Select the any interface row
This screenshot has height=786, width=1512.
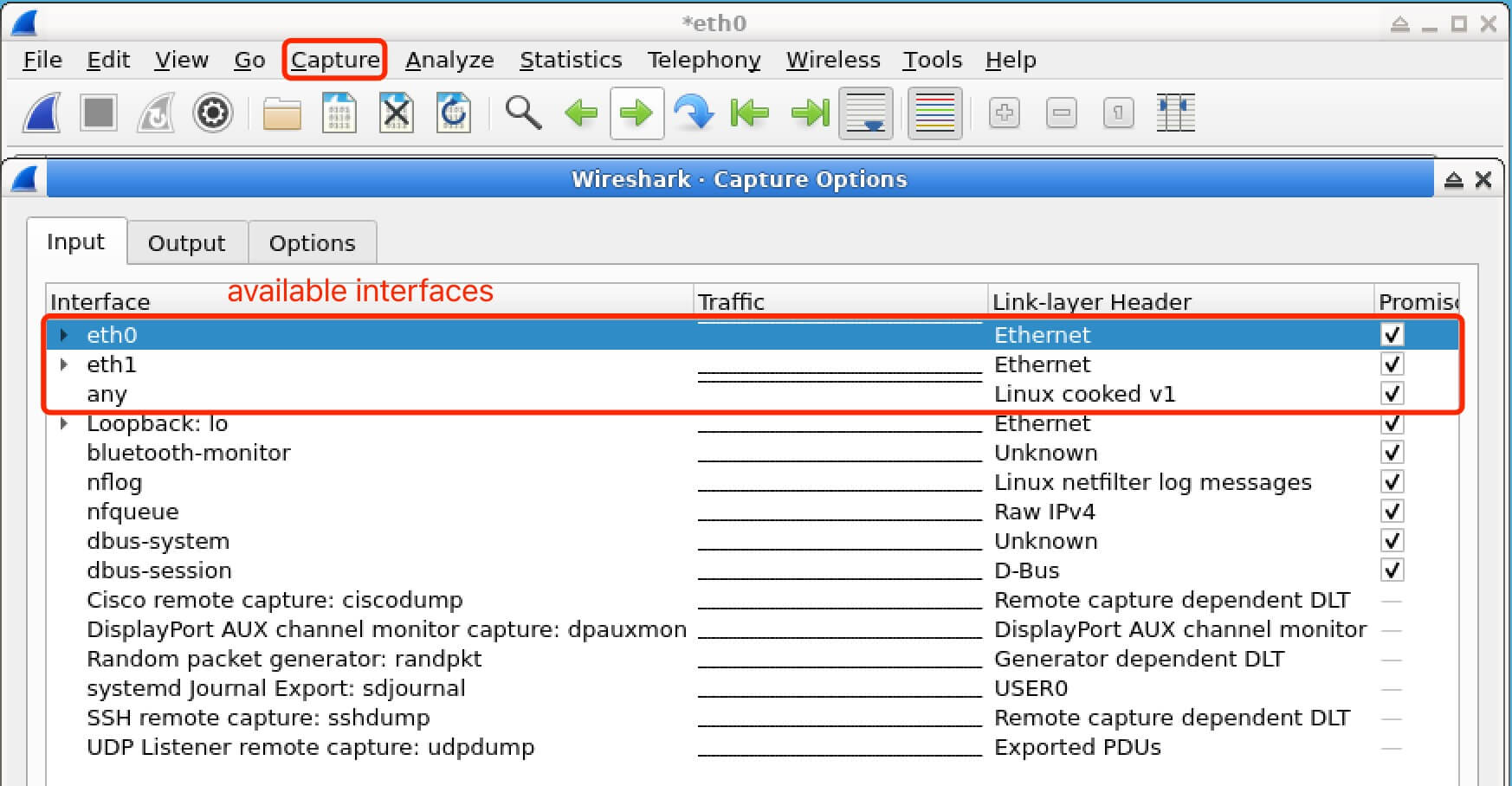[346, 394]
